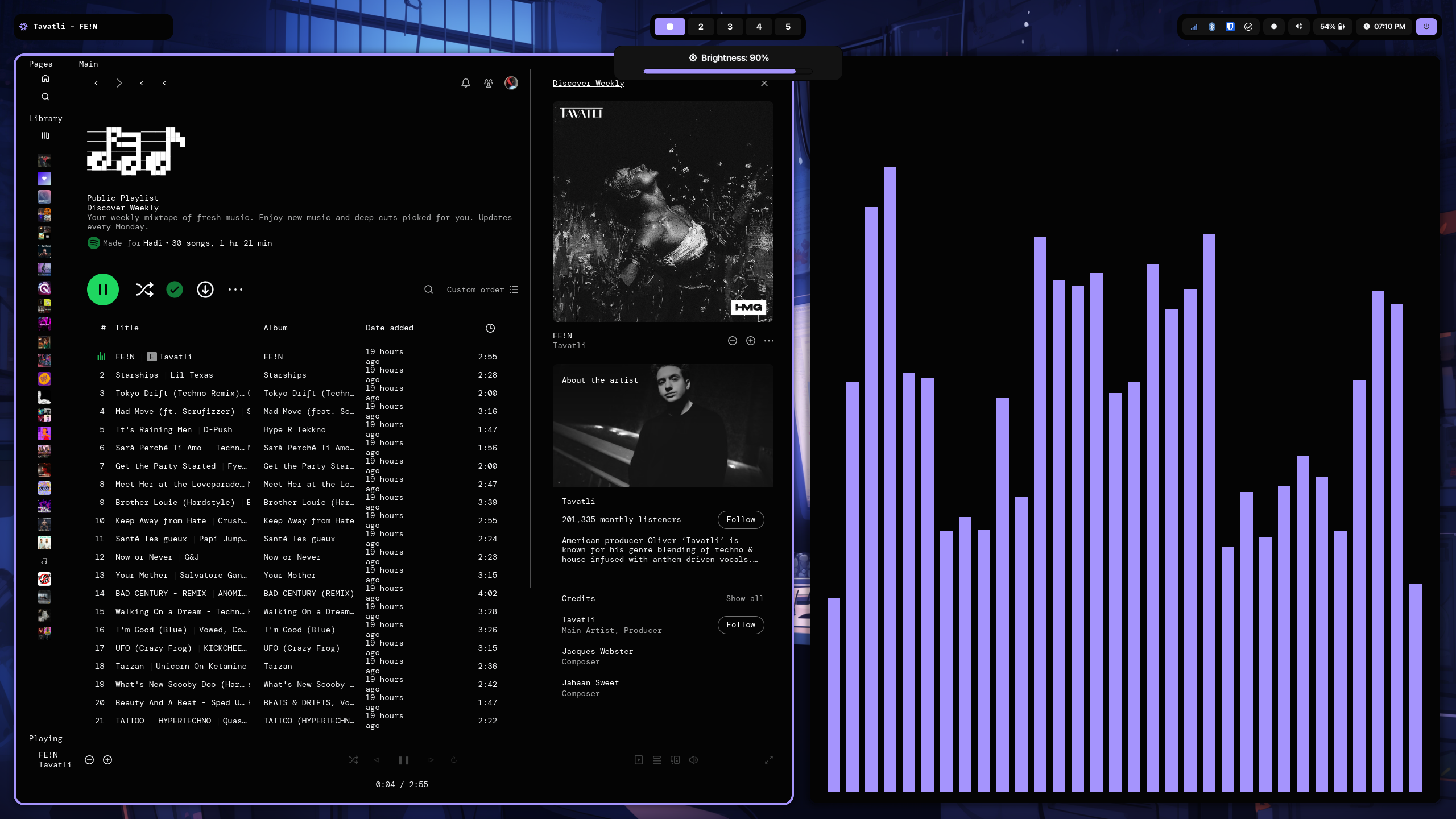Toggle shuffle next to play button

[x=144, y=289]
